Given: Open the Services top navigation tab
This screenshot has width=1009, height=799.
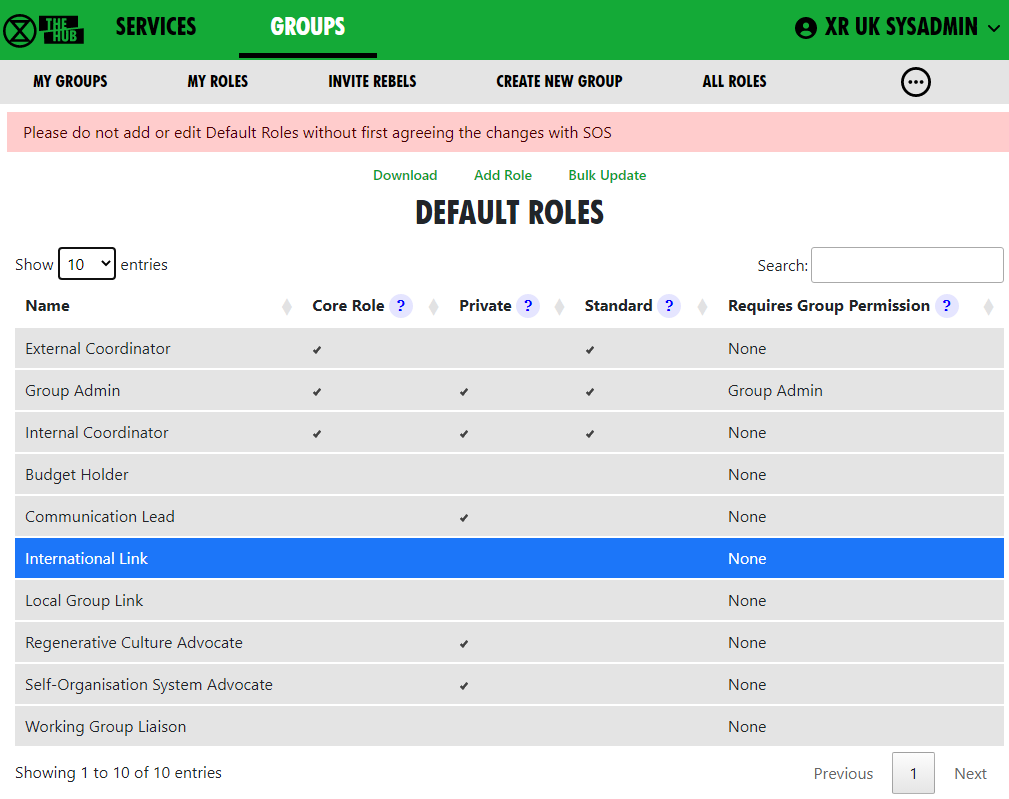Looking at the screenshot, I should pyautogui.click(x=156, y=27).
